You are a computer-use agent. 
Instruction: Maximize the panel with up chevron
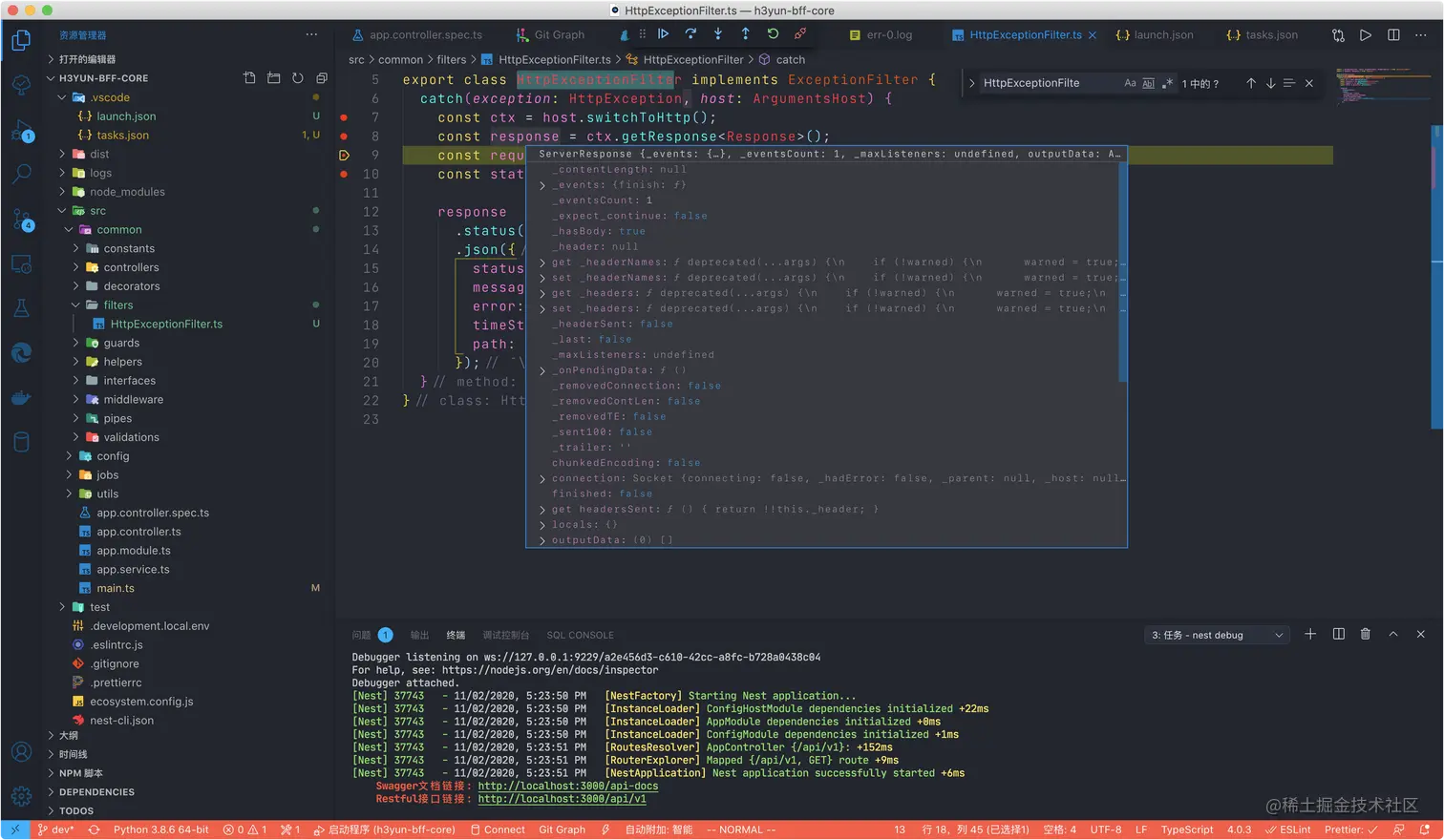pyautogui.click(x=1393, y=634)
